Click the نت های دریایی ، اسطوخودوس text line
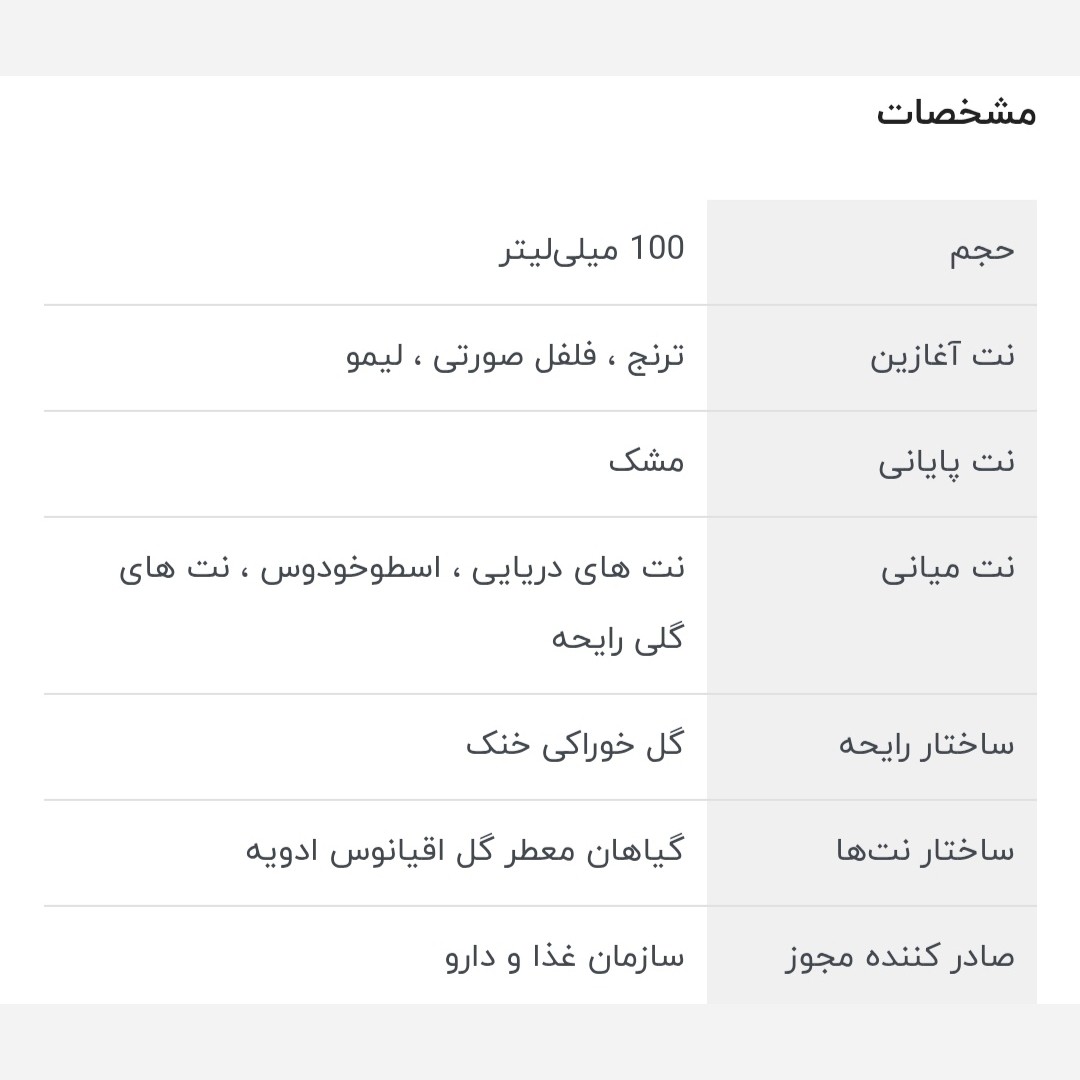 click(402, 570)
